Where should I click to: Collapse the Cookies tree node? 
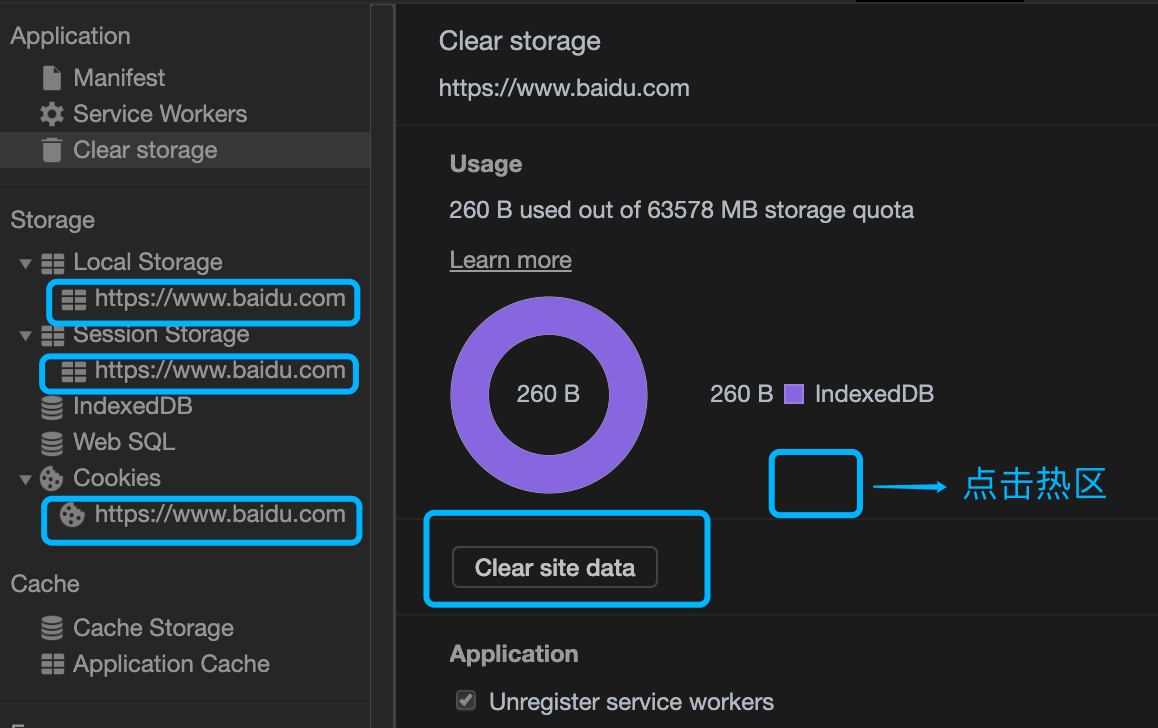[26, 479]
